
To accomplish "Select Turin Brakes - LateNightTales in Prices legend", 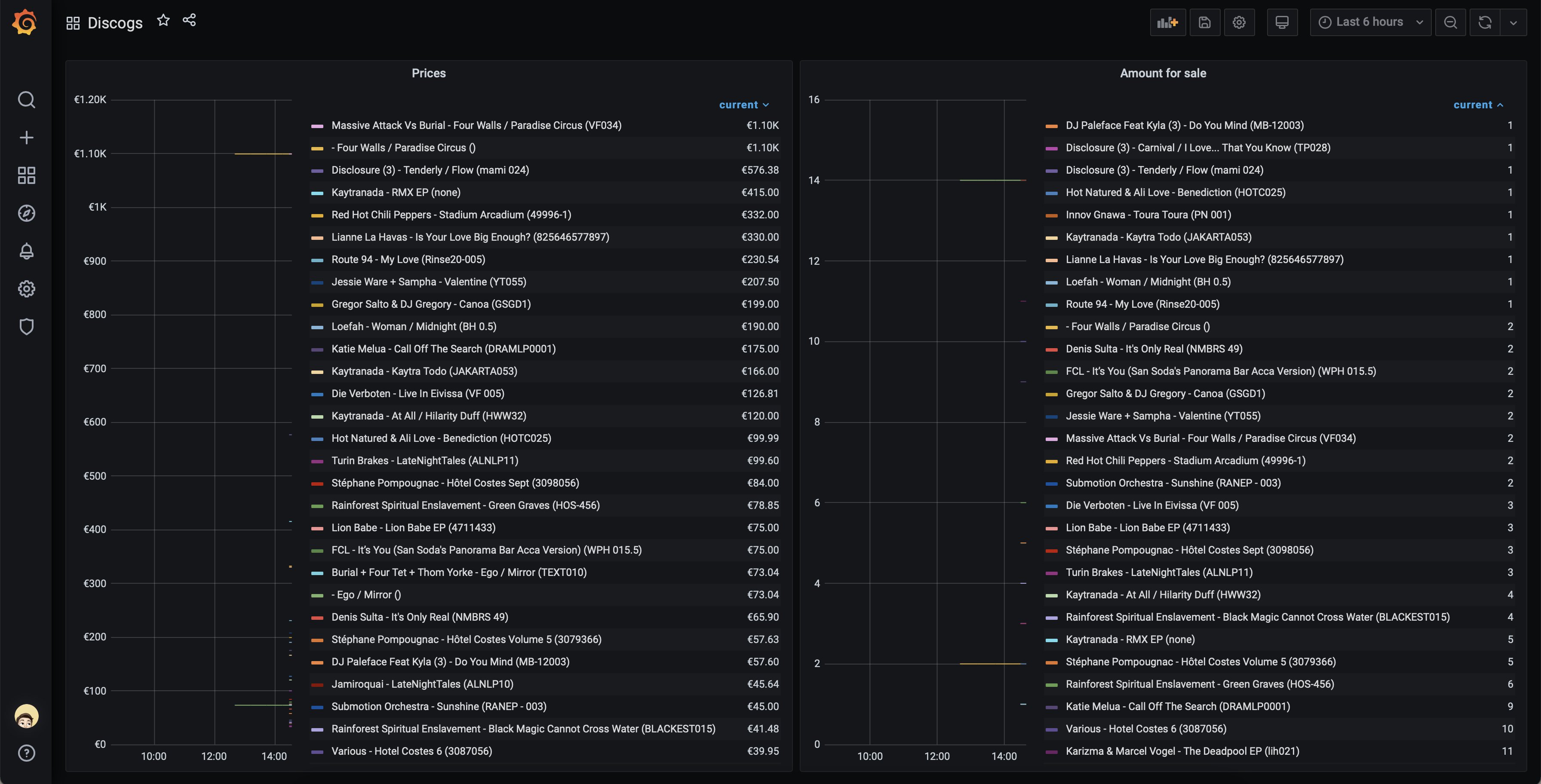I will coord(425,460).
